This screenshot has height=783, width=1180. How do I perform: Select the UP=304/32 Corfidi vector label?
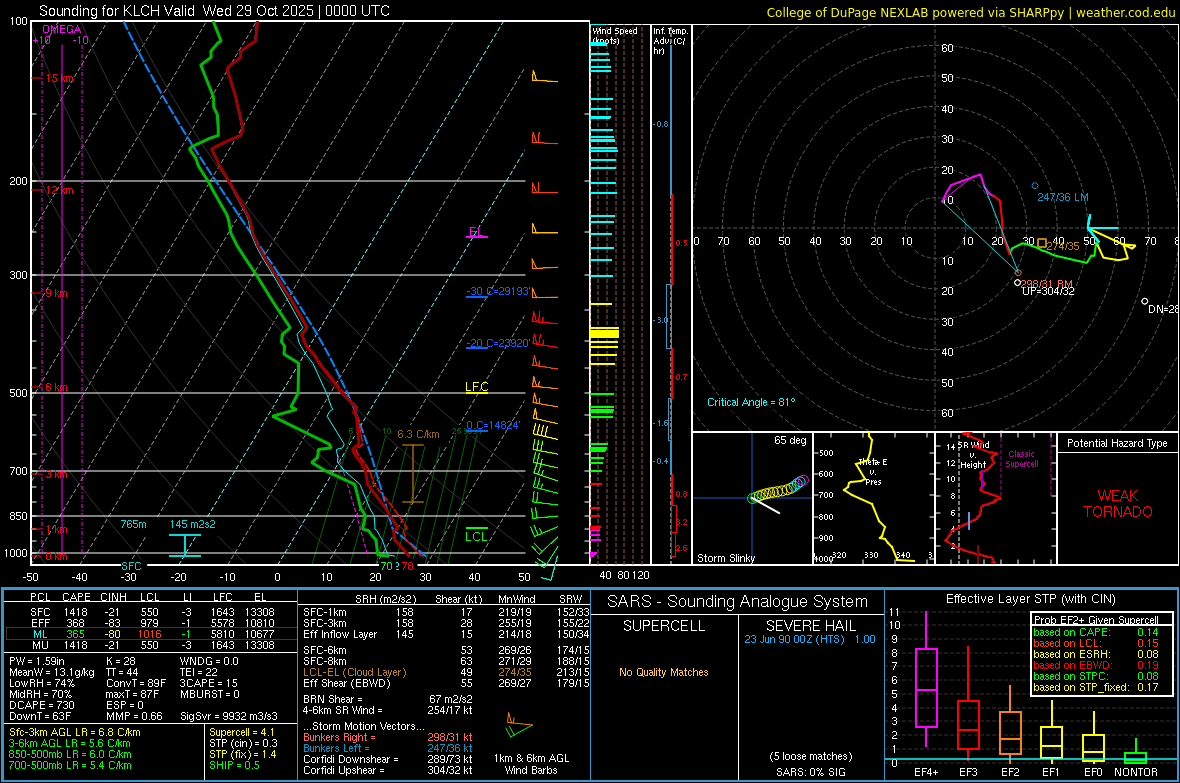click(1048, 291)
